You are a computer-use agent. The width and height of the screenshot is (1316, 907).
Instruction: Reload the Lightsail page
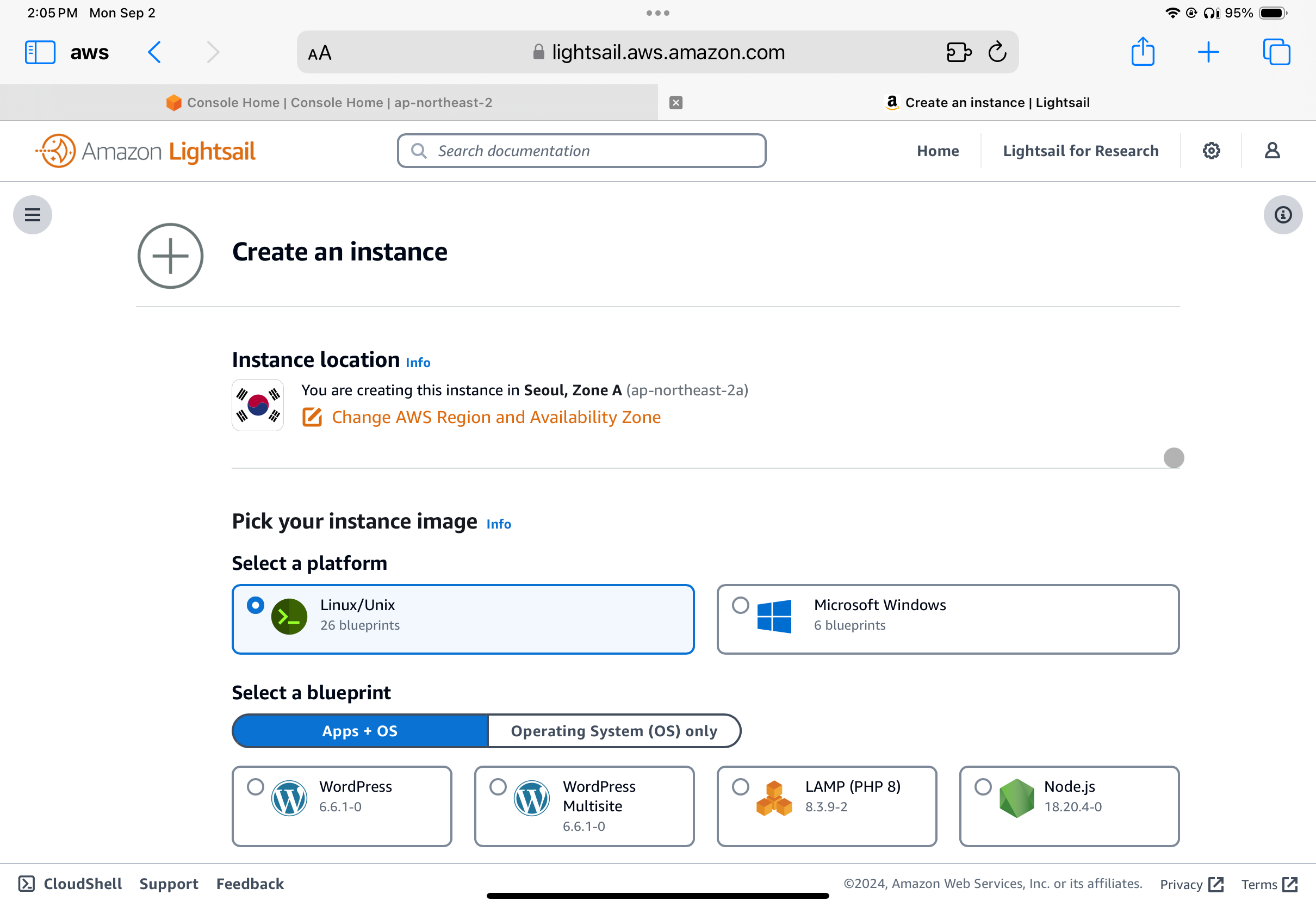pos(997,52)
